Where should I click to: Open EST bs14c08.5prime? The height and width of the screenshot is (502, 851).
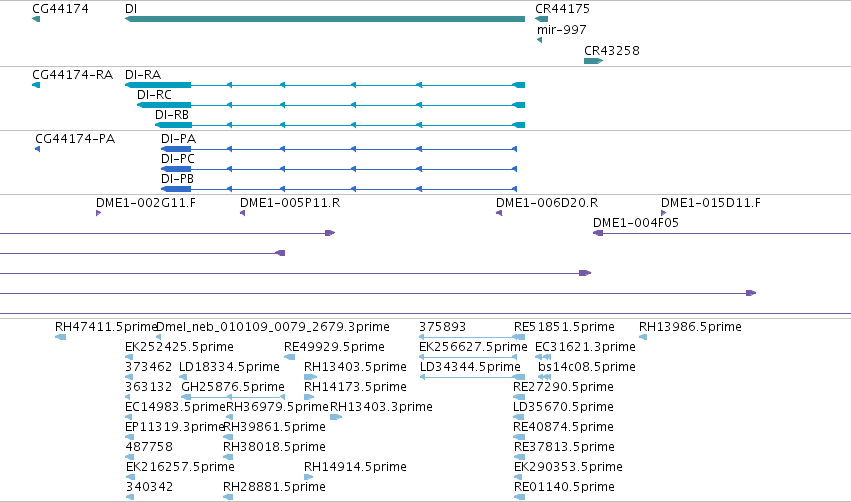587,367
